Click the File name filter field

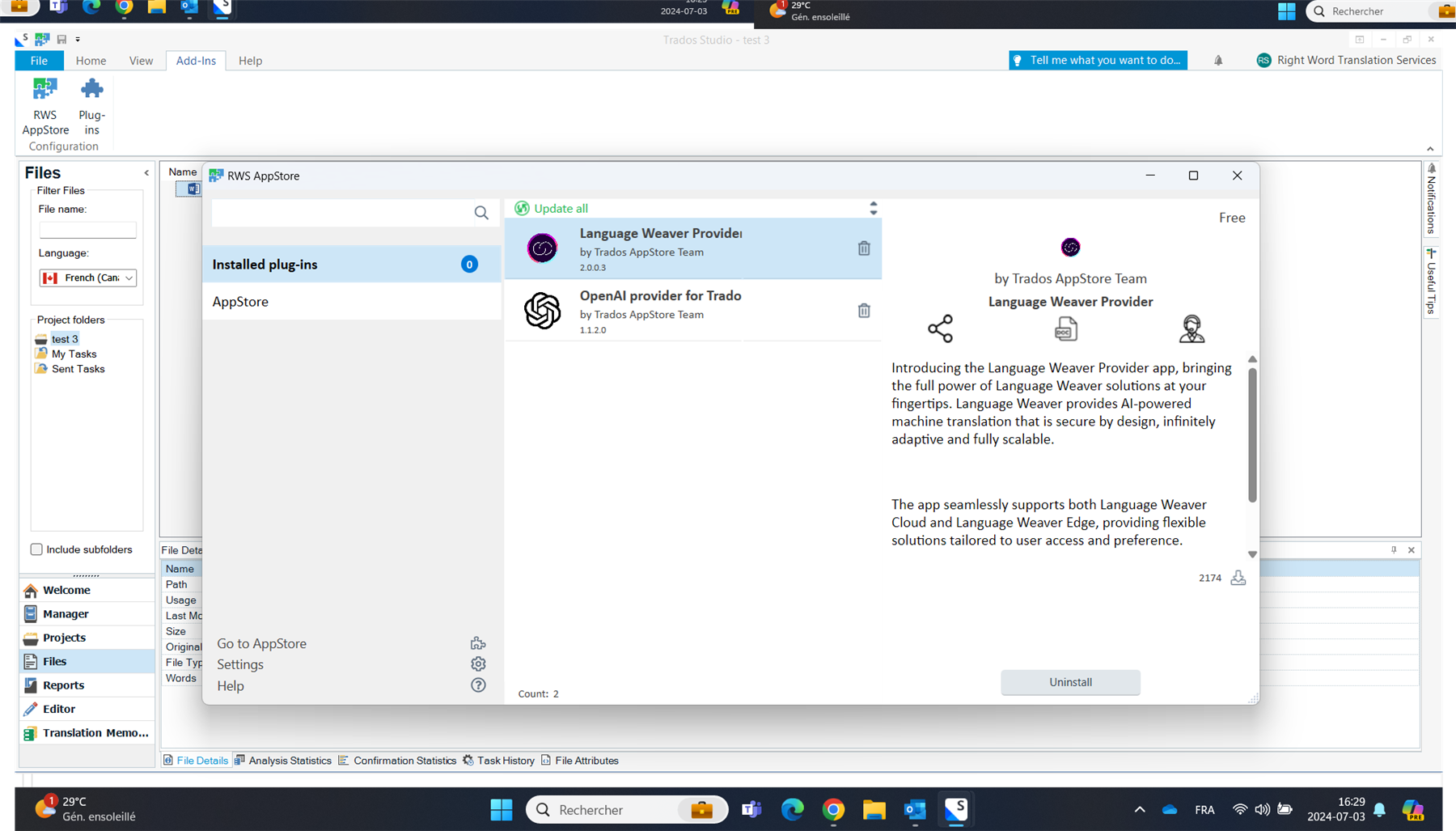click(x=87, y=230)
